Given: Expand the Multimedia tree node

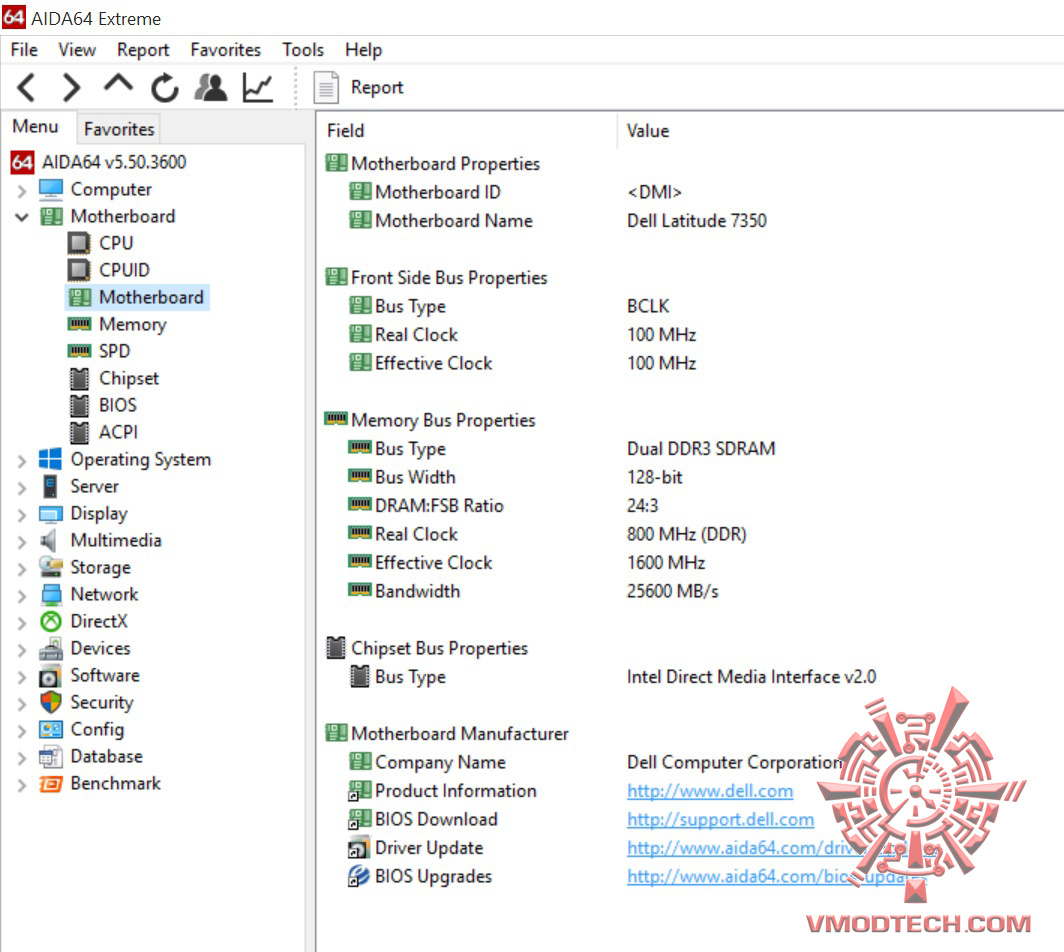Looking at the screenshot, I should coord(22,541).
